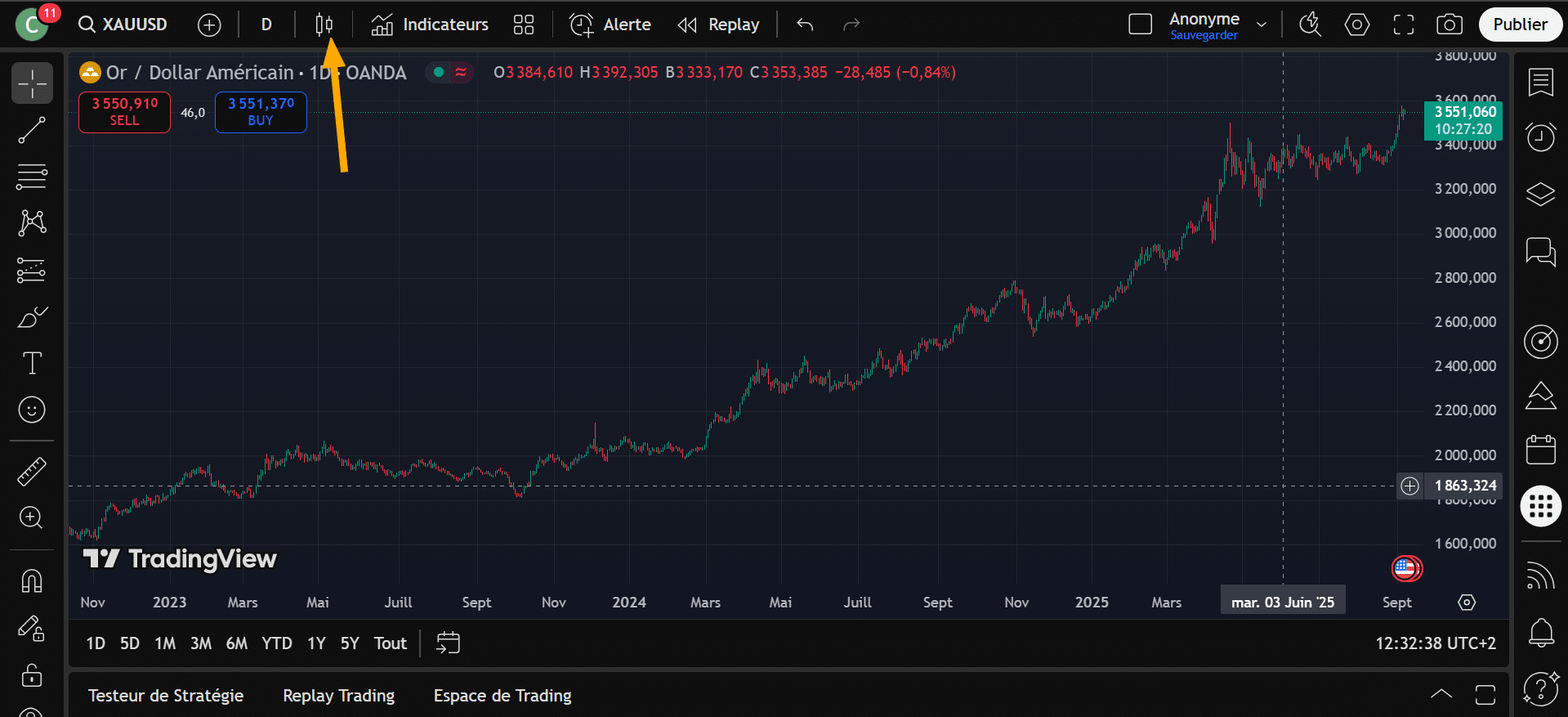Take a chart snapshot with camera icon
The image size is (1568, 717).
(1450, 25)
